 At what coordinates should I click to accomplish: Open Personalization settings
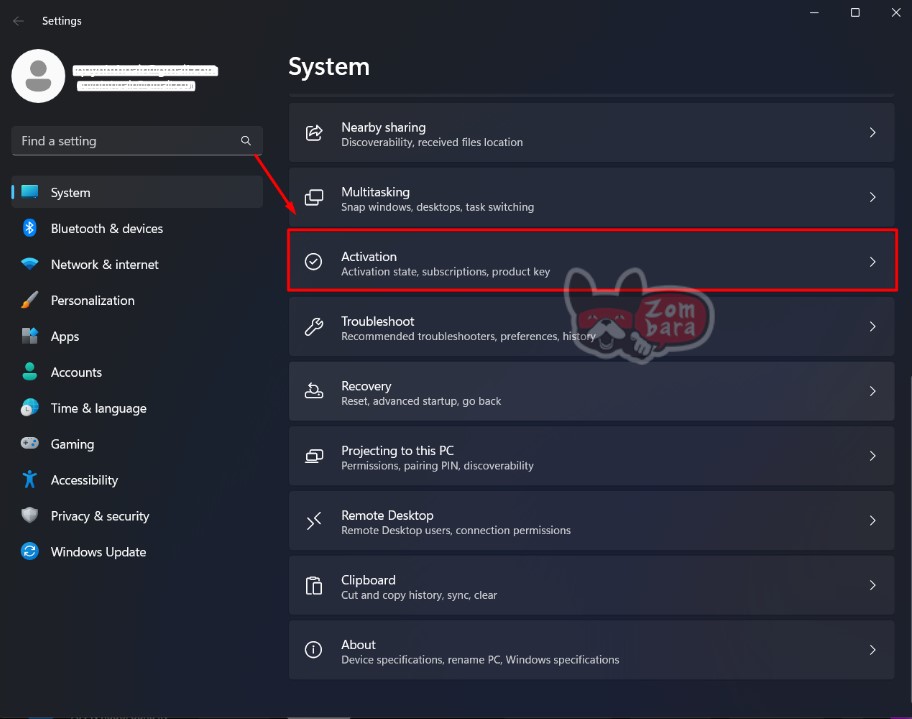pos(137,300)
